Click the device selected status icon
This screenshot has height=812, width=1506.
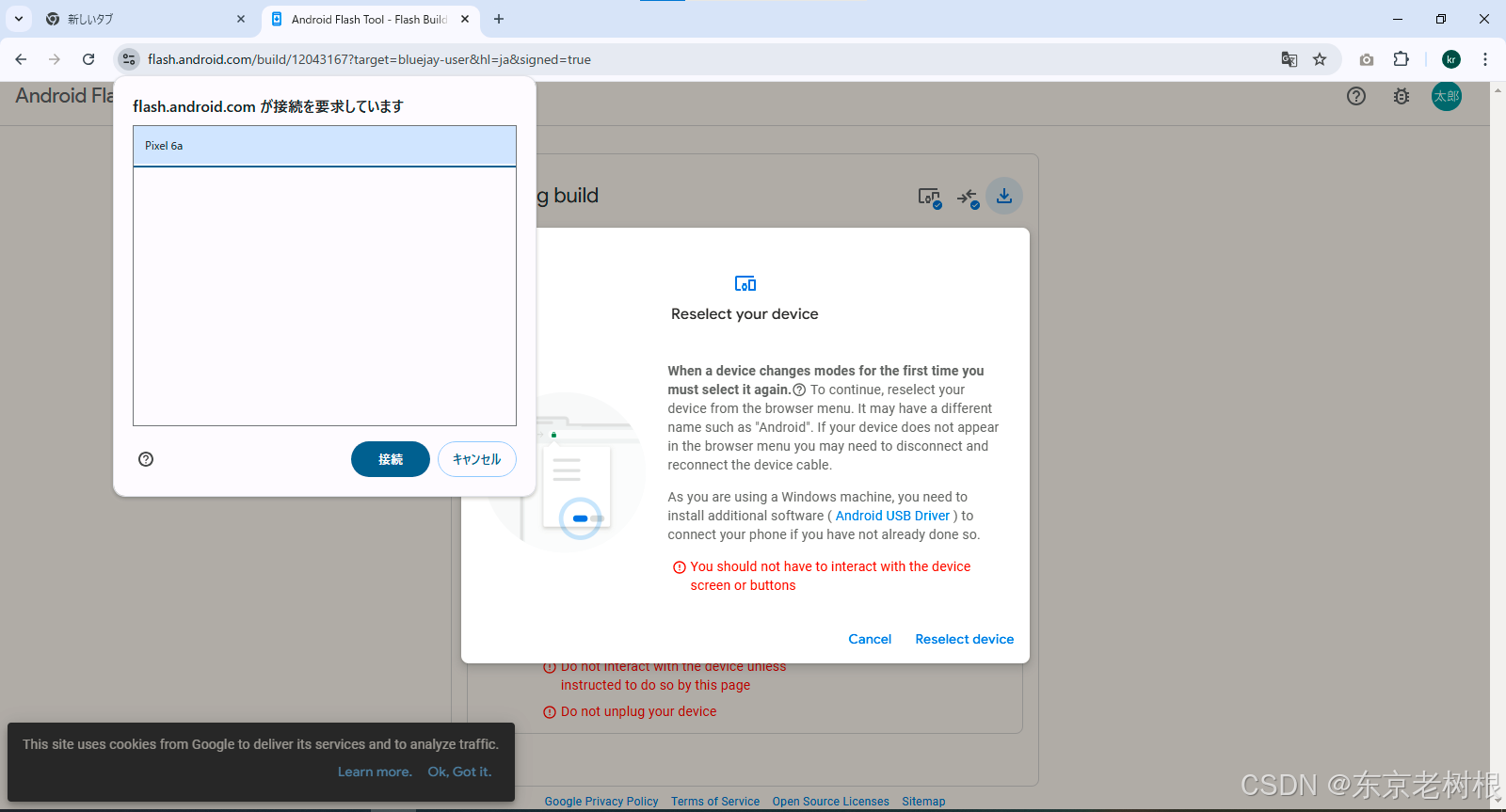pyautogui.click(x=930, y=197)
